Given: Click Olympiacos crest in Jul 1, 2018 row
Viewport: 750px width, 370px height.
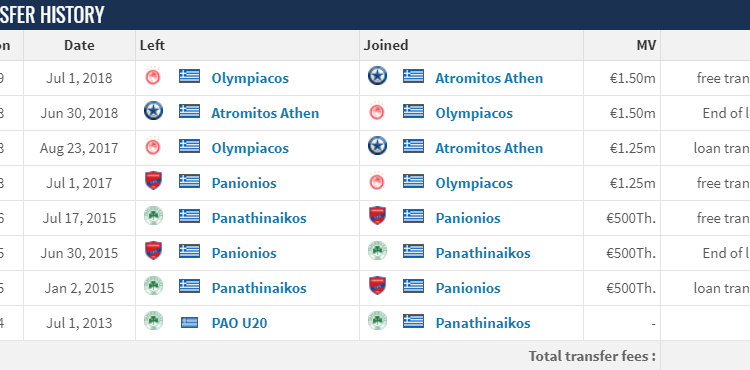Looking at the screenshot, I should pos(153,76).
